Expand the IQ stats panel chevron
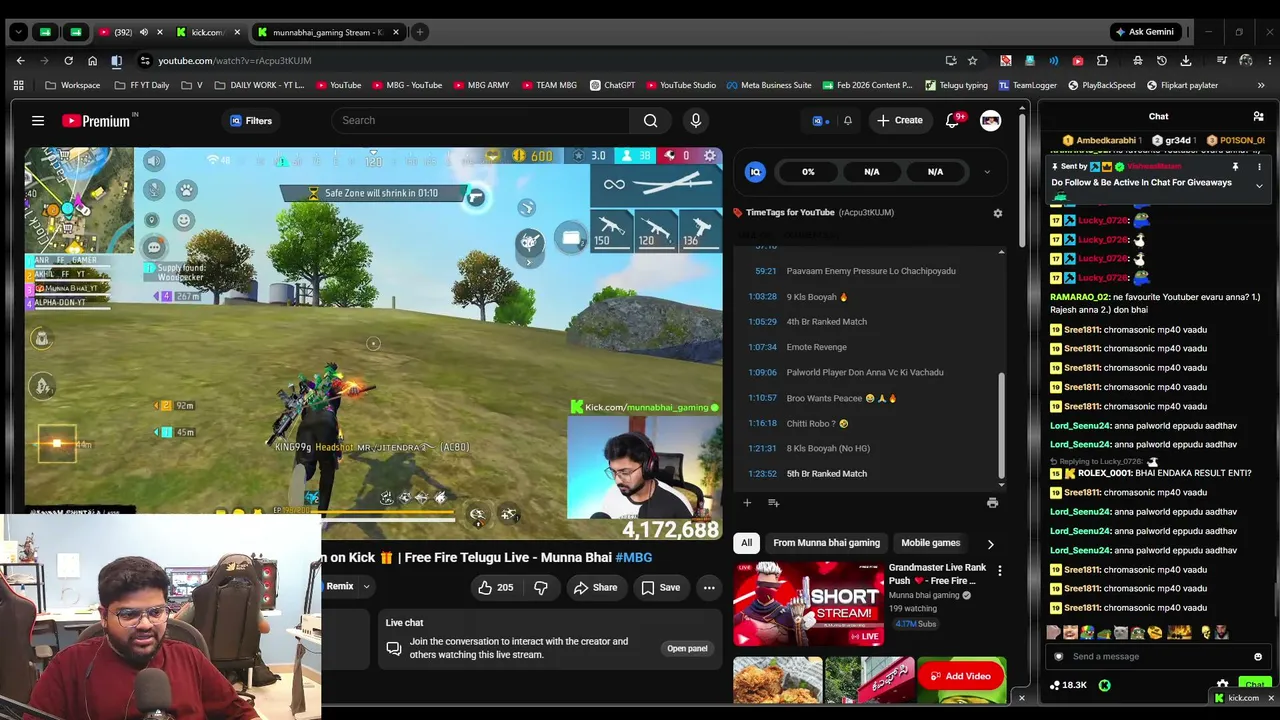The height and width of the screenshot is (720, 1280). 987,172
